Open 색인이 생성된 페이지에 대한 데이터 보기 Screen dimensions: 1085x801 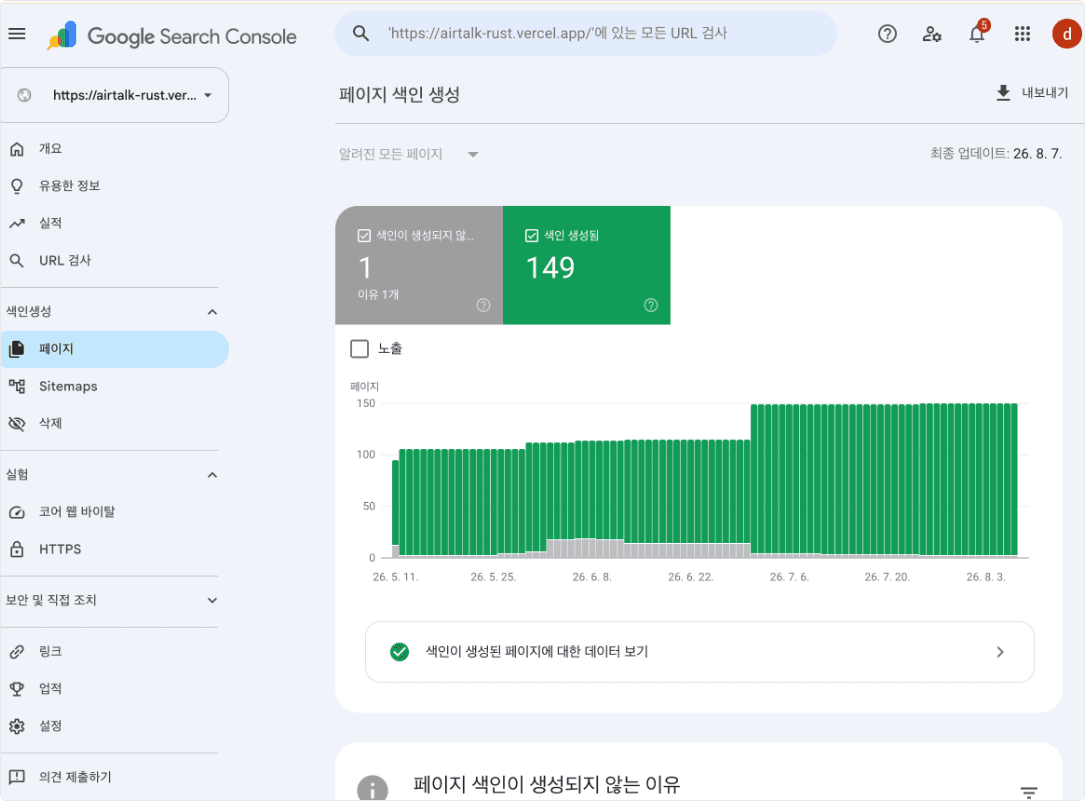coord(700,652)
